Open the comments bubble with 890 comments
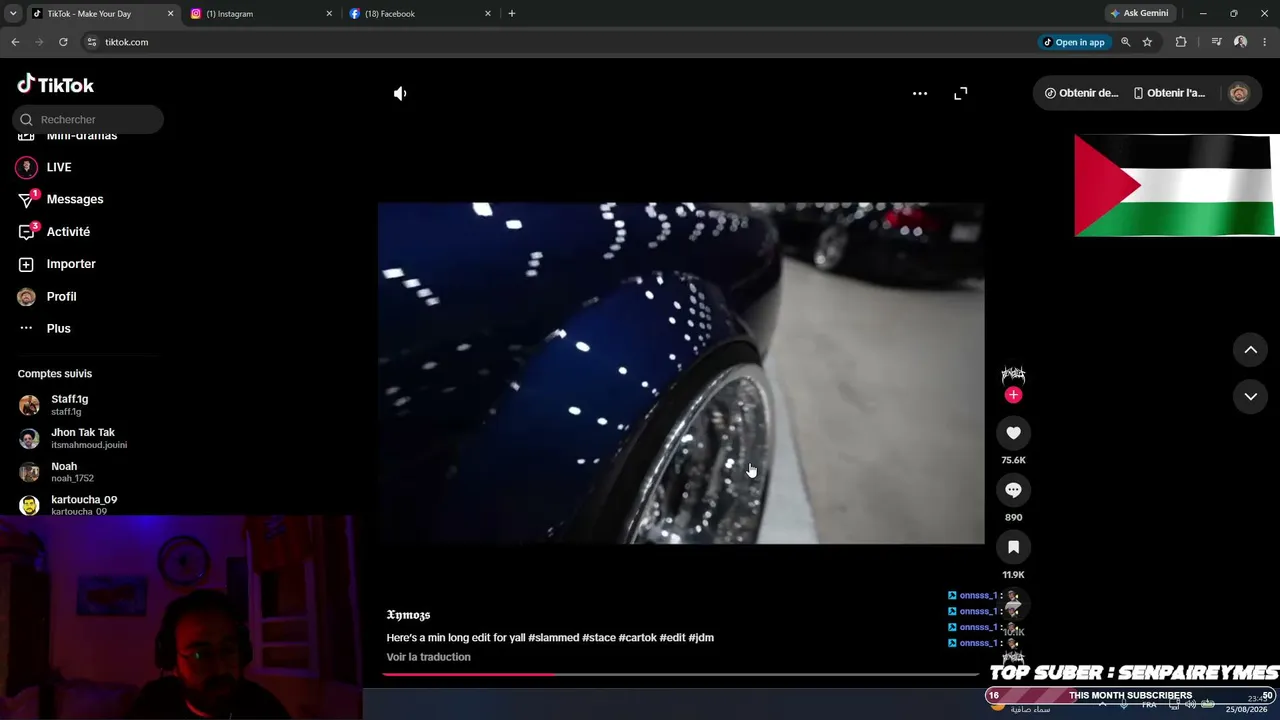 tap(1013, 490)
